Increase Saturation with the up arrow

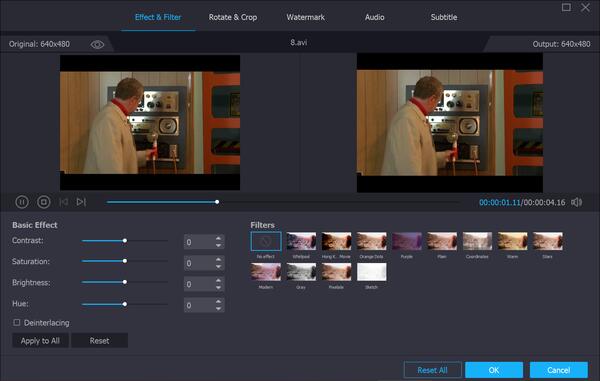pyautogui.click(x=218, y=259)
